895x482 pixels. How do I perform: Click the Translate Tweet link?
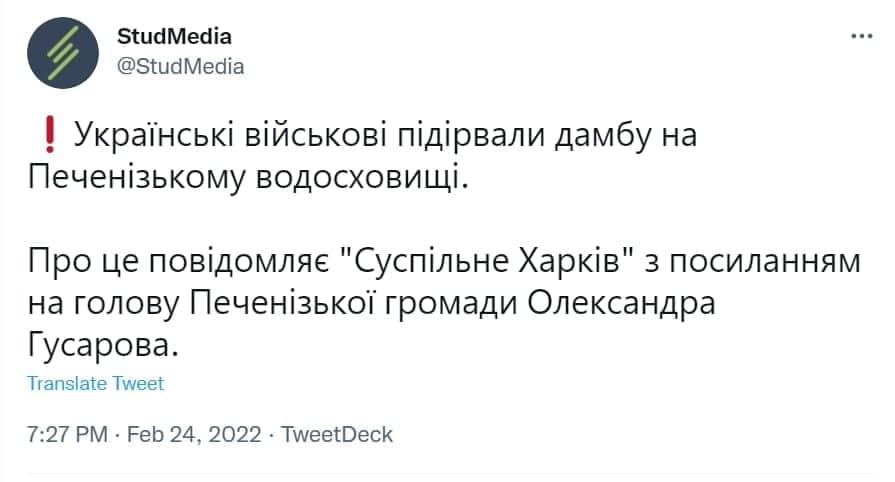[95, 383]
